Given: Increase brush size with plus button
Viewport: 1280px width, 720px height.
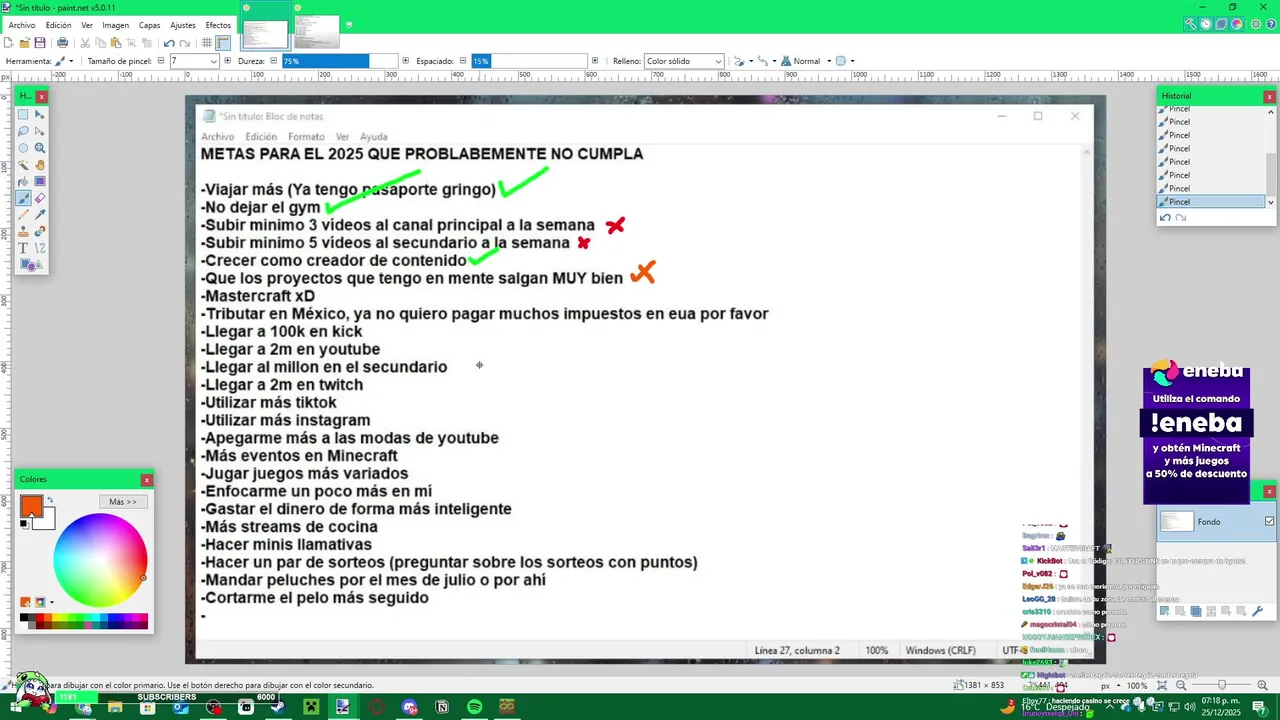Looking at the screenshot, I should point(228,61).
